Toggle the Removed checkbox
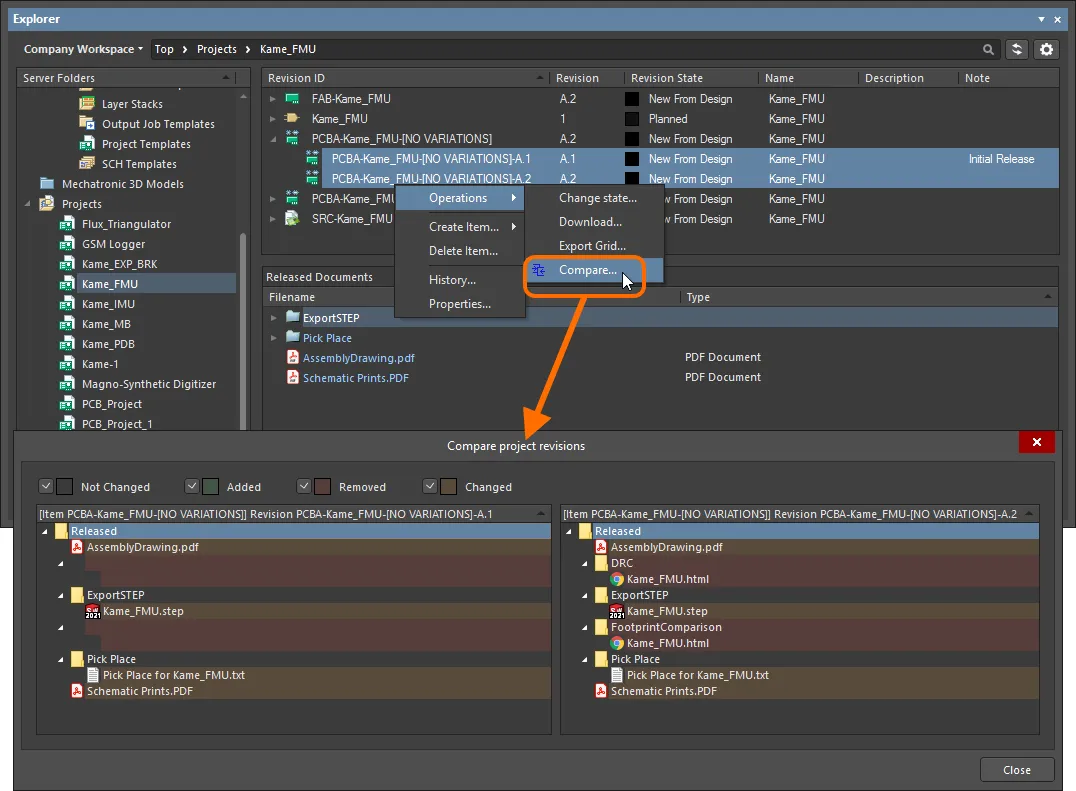This screenshot has width=1076, height=791. pos(304,486)
